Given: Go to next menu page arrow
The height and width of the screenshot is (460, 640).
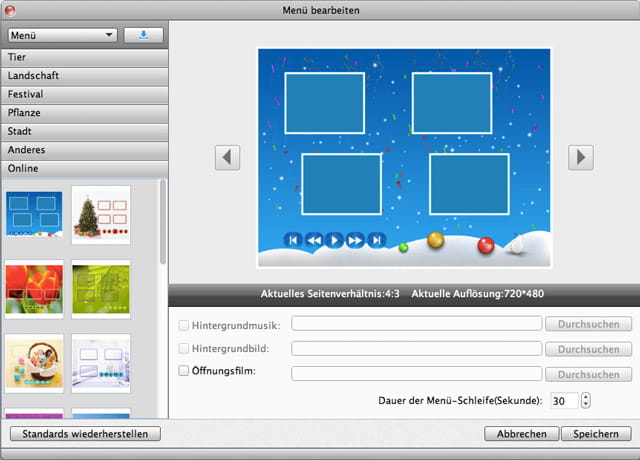Looking at the screenshot, I should (x=580, y=157).
